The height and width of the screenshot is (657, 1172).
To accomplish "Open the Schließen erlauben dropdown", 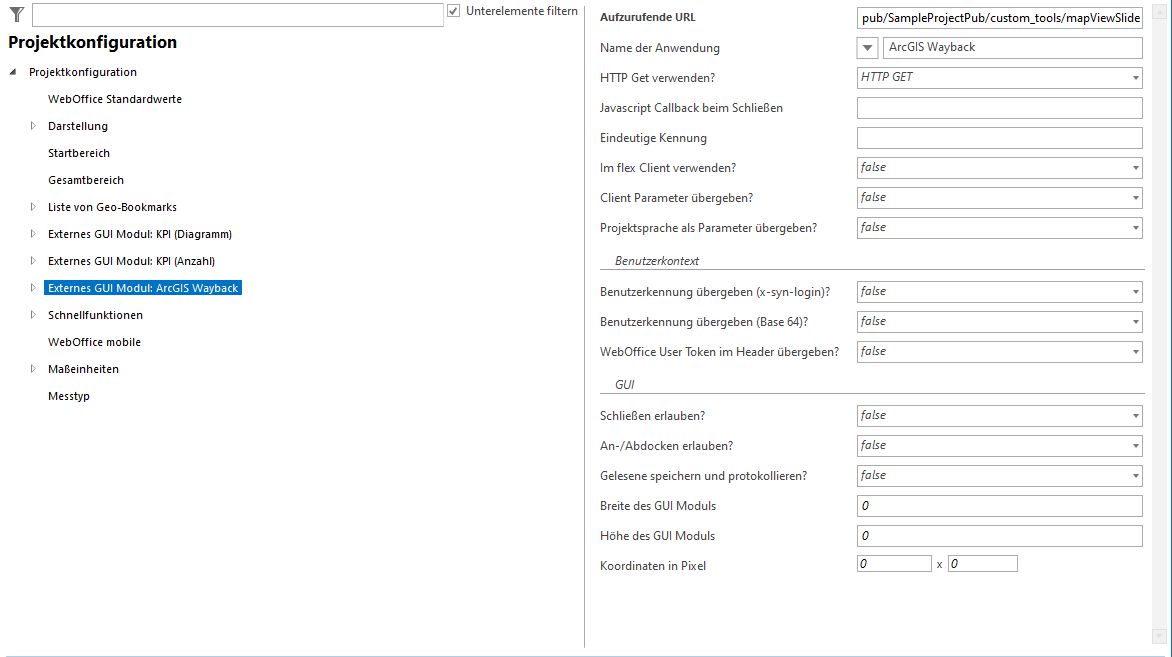I will (x=1135, y=415).
